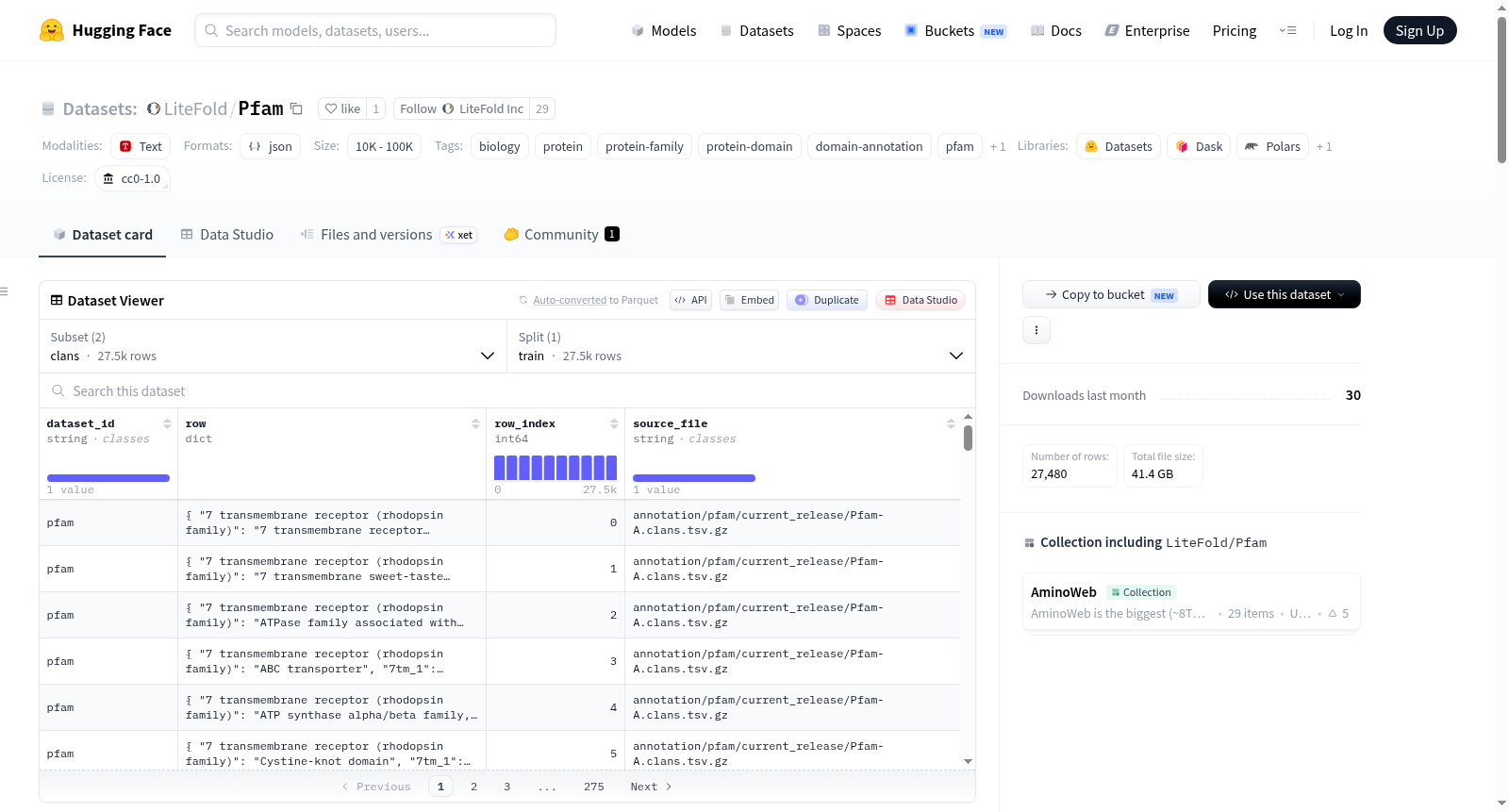The image size is (1509, 812).
Task: Expand the Split train dropdown
Action: tap(741, 346)
